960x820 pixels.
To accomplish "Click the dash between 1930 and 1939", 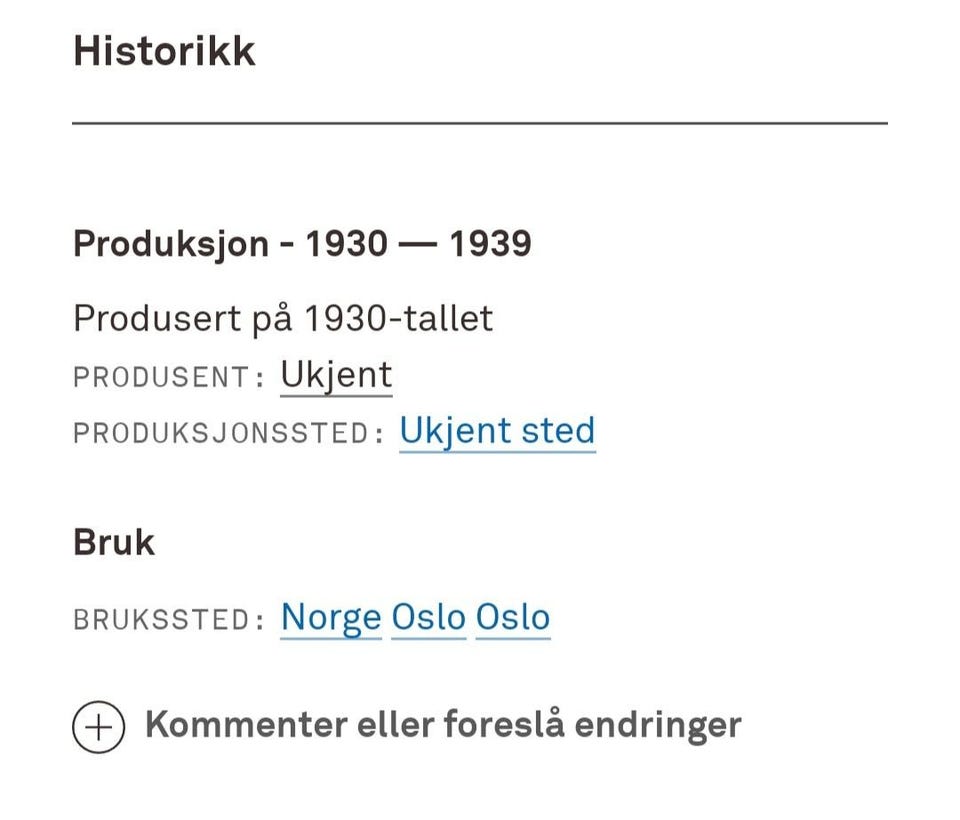I will (418, 244).
